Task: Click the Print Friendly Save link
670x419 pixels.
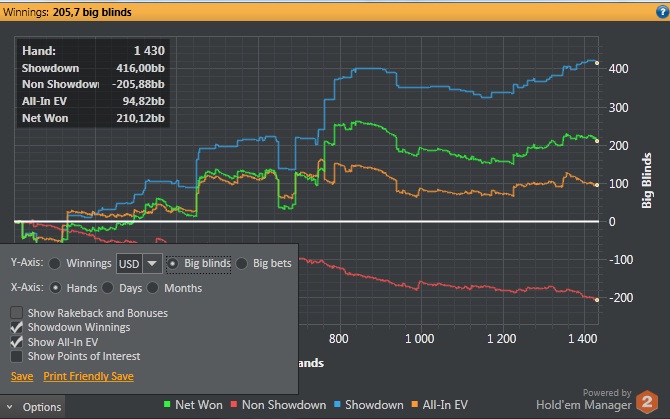Action: 88,376
